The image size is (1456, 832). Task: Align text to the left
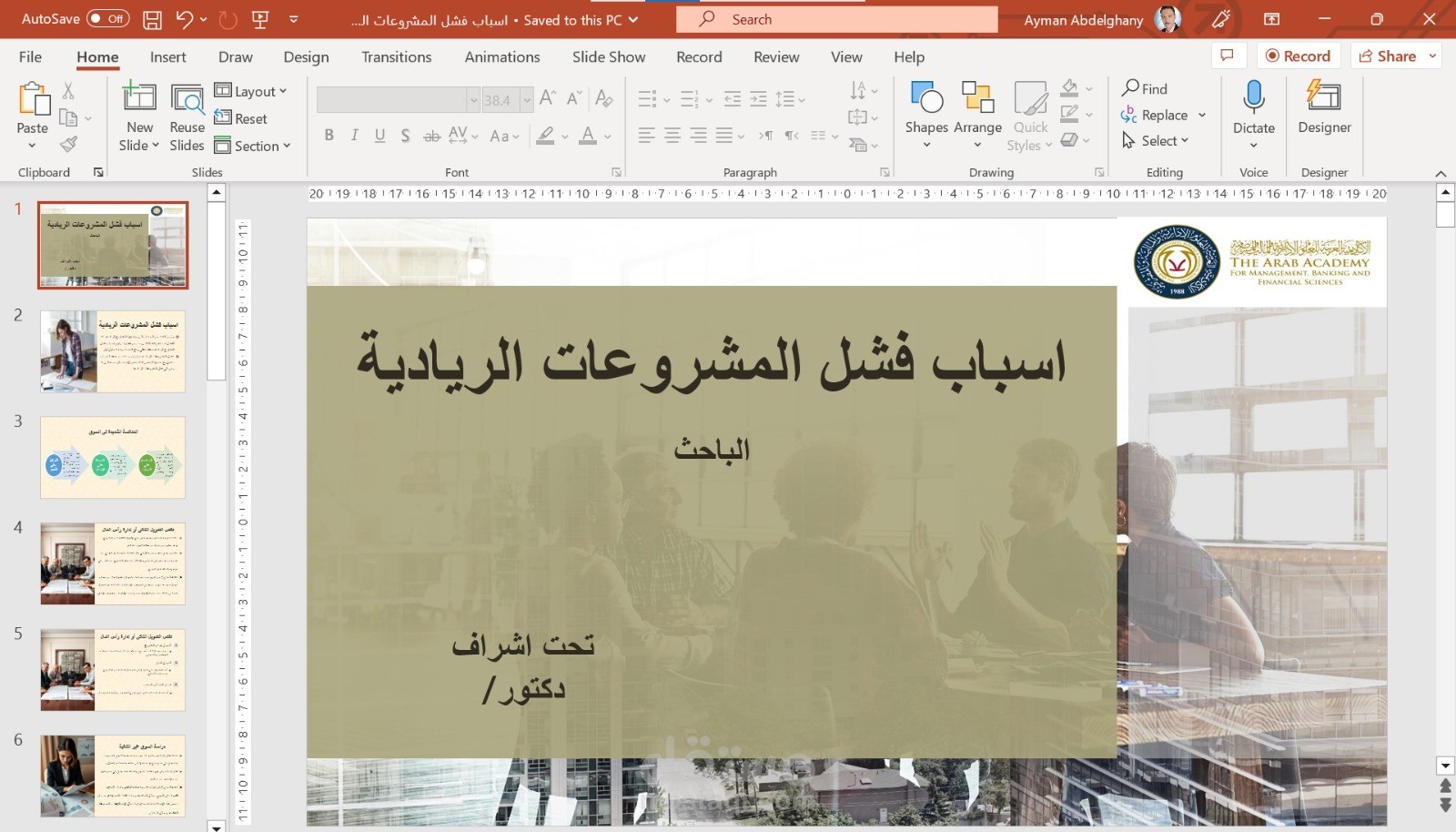point(646,136)
